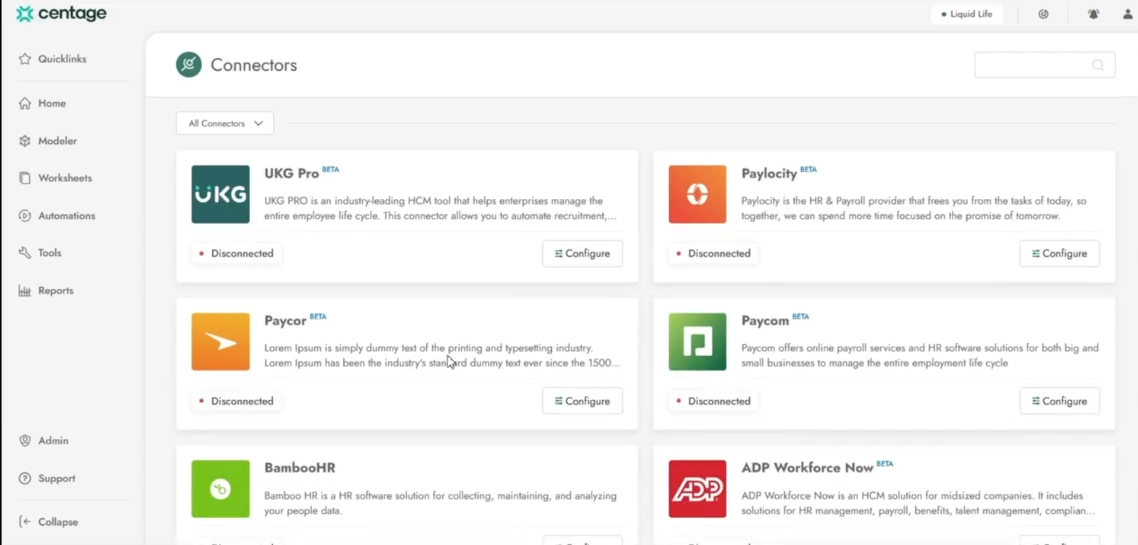The image size is (1138, 545).
Task: Click the Connectors page header icon
Action: coord(188,65)
